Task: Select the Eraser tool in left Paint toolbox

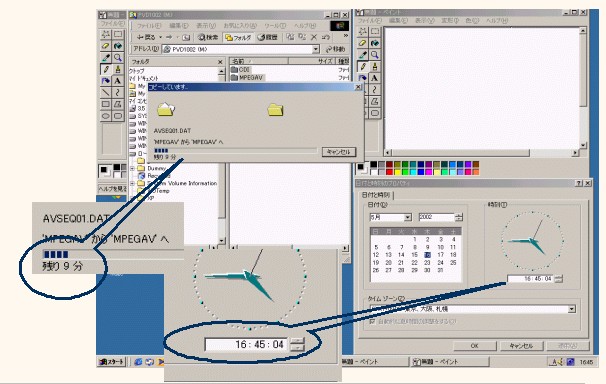Action: [x=106, y=46]
